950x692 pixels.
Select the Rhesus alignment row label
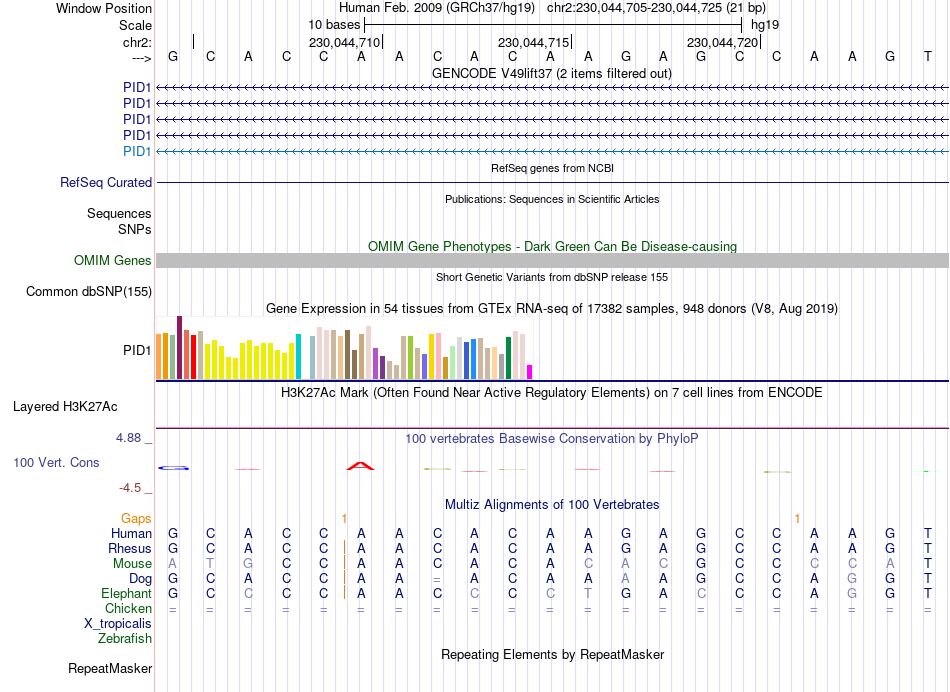coord(130,548)
